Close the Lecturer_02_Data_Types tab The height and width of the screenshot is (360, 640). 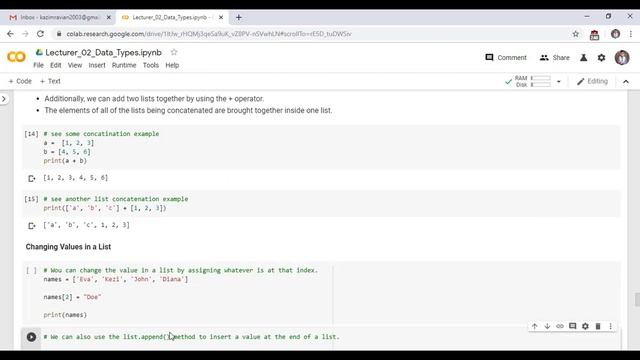pyautogui.click(x=221, y=18)
